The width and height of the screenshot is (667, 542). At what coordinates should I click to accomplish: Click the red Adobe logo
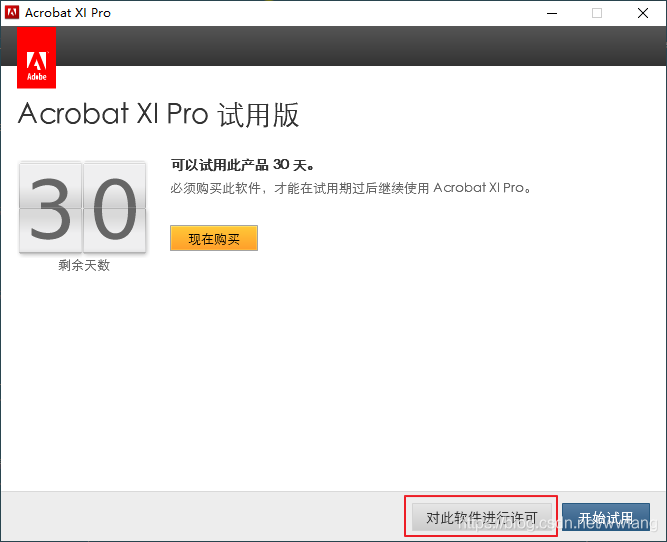point(37,57)
